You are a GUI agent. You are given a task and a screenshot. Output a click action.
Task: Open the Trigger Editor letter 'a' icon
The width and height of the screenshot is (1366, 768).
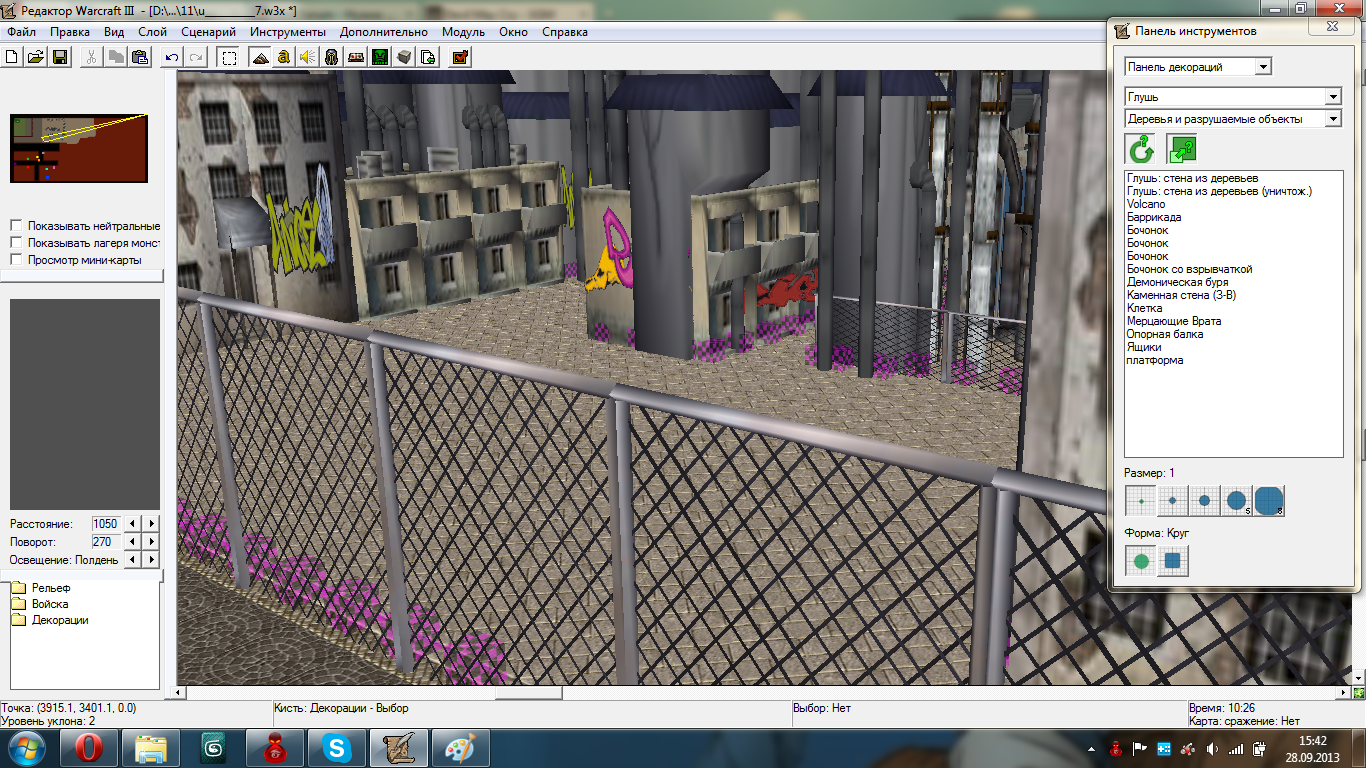pyautogui.click(x=284, y=57)
